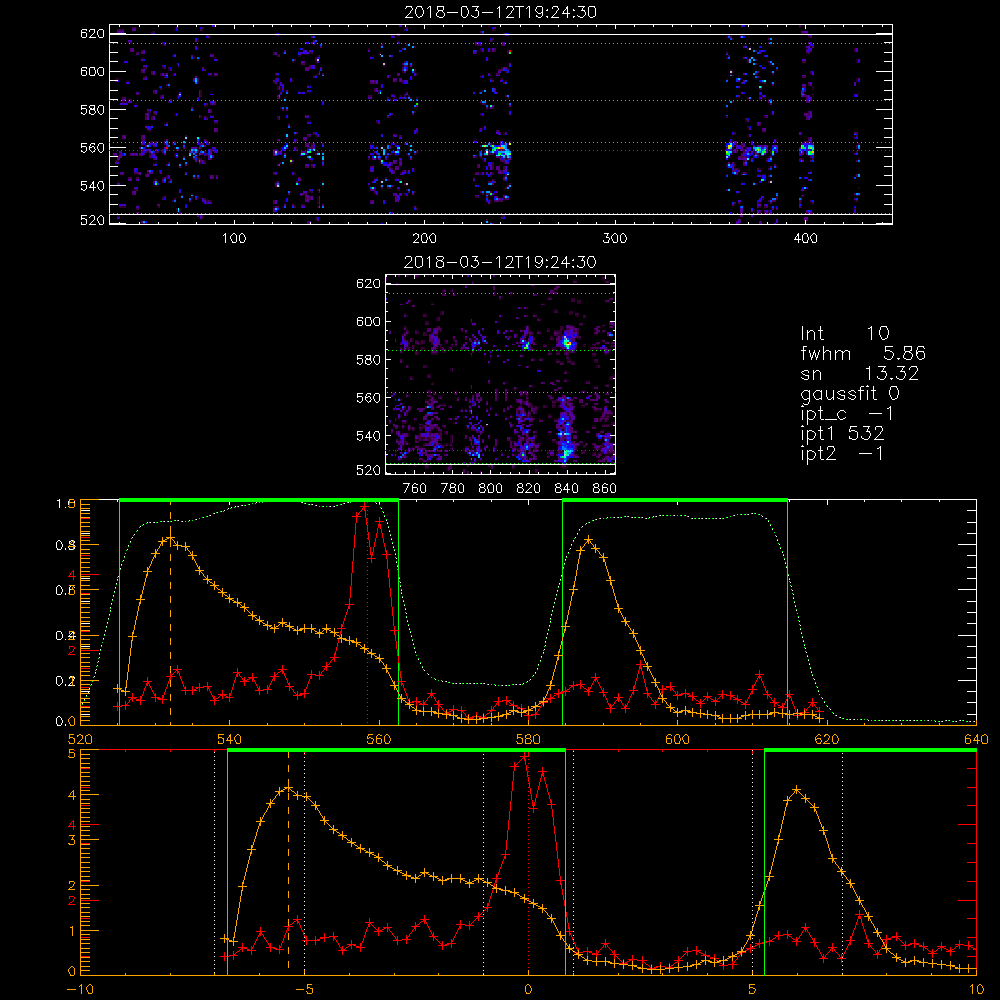Select the 'fwhm 5.86' parameter line
This screenshot has width=1000, height=1000.
click(863, 353)
